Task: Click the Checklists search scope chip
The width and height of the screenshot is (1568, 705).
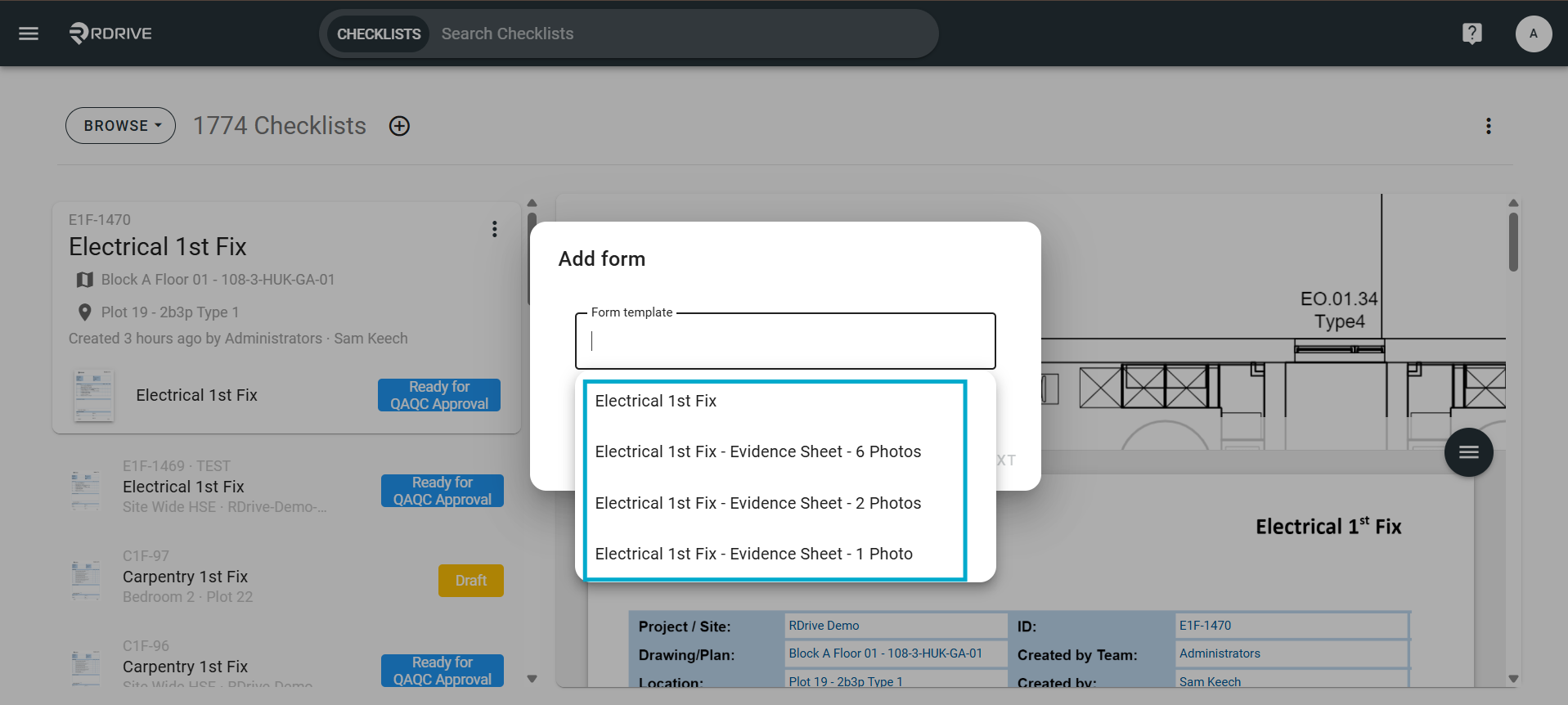Action: point(379,34)
